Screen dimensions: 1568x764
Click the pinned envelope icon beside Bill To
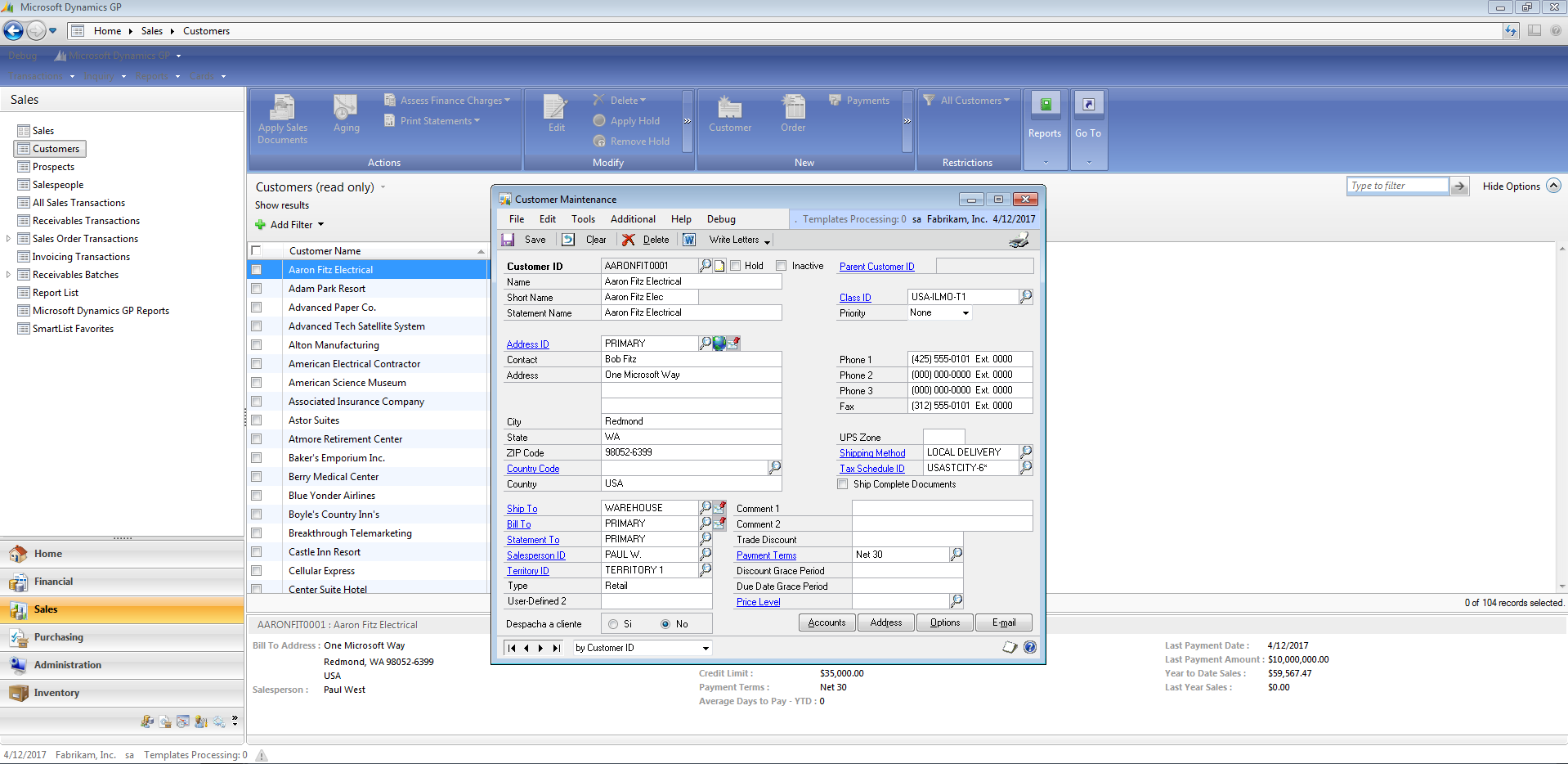[719, 524]
